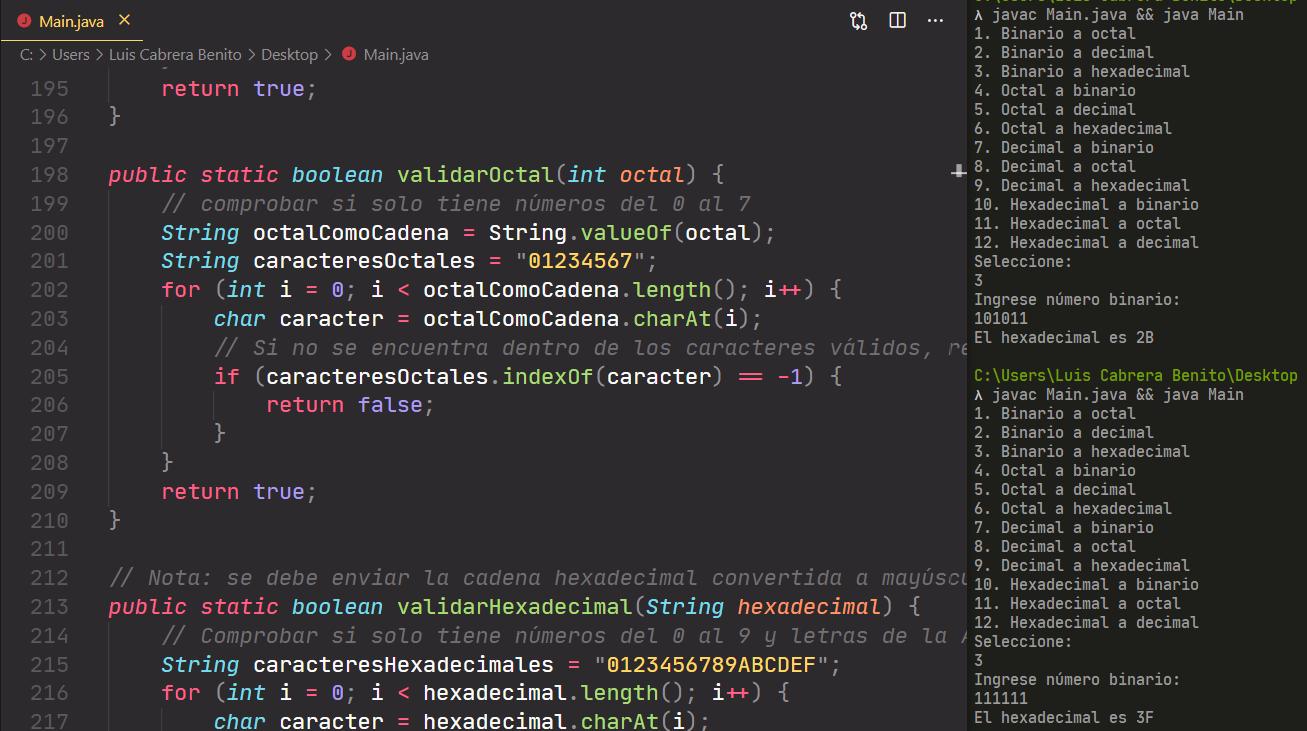Open the 'C:' breadcrumb segment
Image resolution: width=1307 pixels, height=731 pixels.
coord(26,55)
